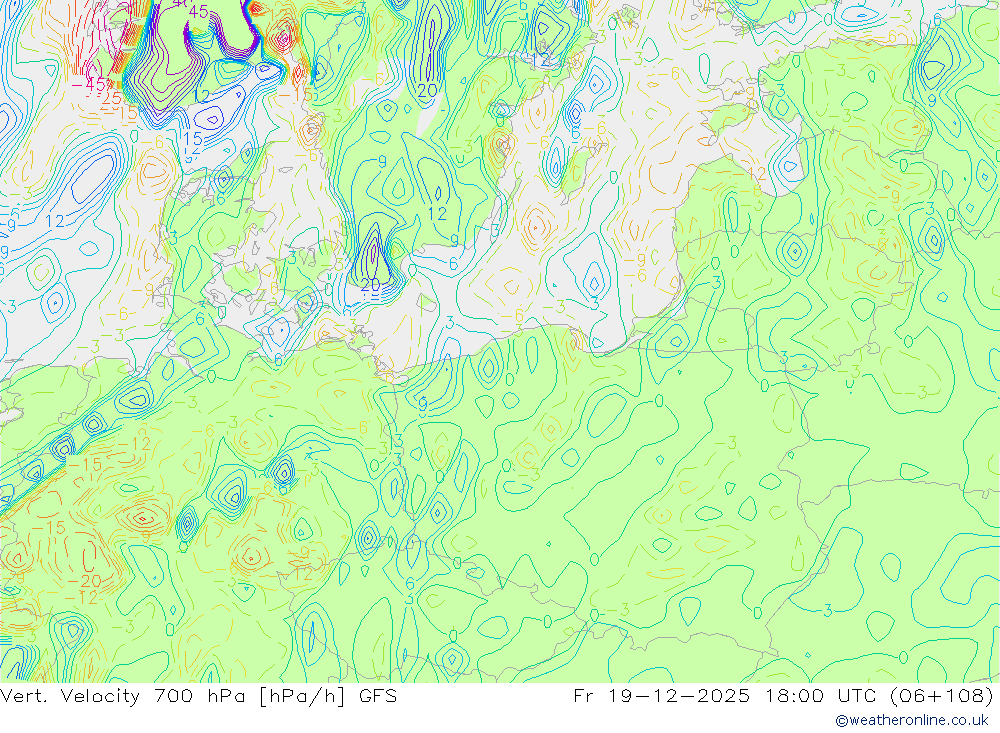Click the weatheronline.co.uk copyright link
The height and width of the screenshot is (733, 1000).
tap(912, 720)
